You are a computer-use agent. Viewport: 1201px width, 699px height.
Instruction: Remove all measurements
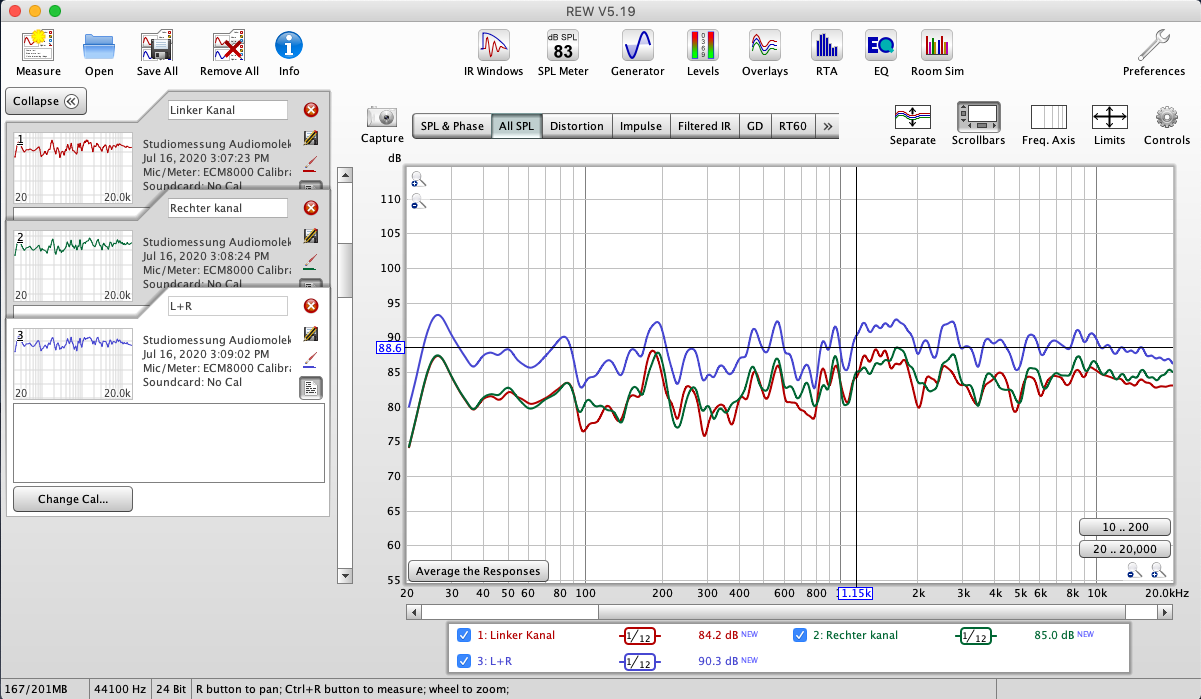point(229,53)
